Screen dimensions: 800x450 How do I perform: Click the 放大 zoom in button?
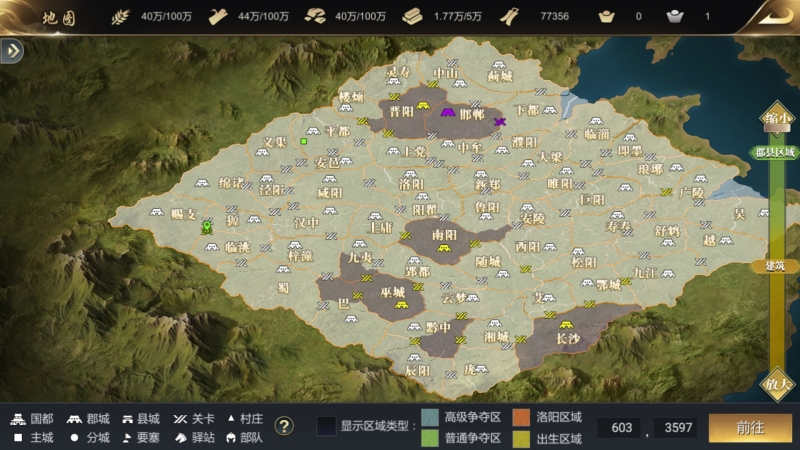tap(777, 384)
